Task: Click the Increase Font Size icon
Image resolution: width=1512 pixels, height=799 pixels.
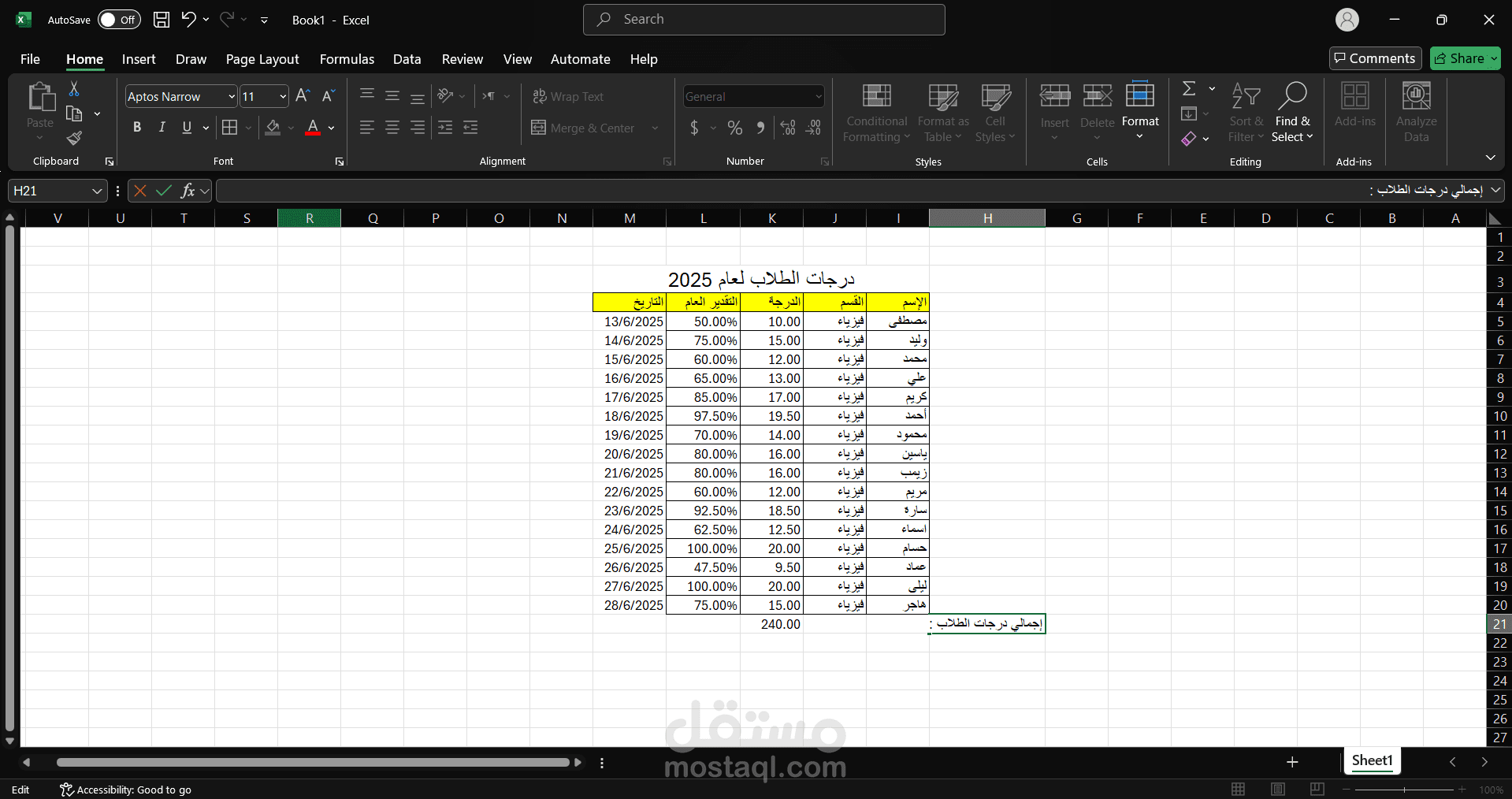Action: coord(303,96)
